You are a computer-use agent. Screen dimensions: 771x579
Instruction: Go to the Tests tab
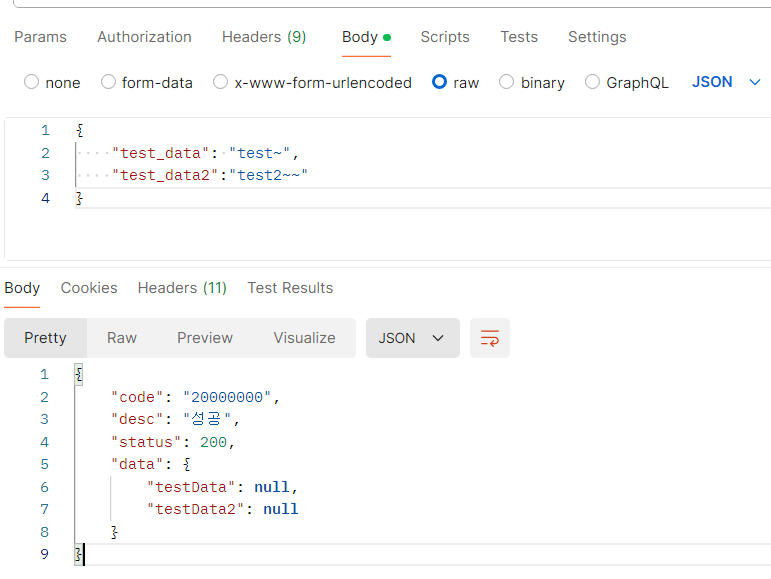519,37
